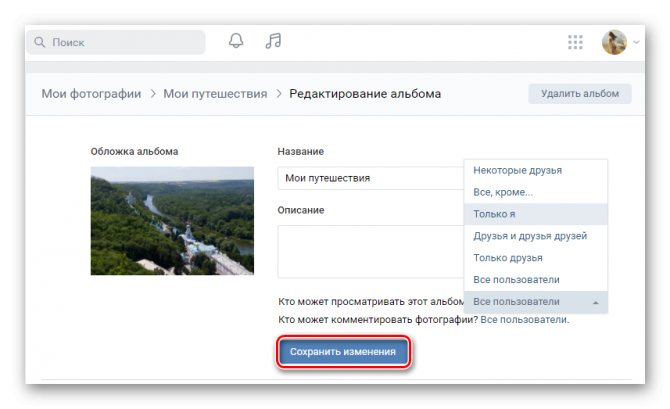Open the profile avatar menu
Screen dimensions: 670x409
tap(614, 42)
